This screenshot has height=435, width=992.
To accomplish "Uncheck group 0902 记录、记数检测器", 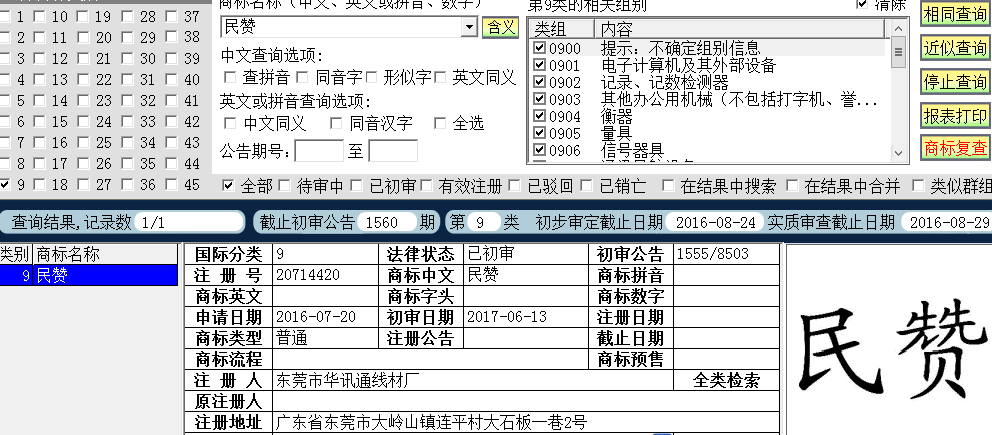I will pyautogui.click(x=539, y=82).
